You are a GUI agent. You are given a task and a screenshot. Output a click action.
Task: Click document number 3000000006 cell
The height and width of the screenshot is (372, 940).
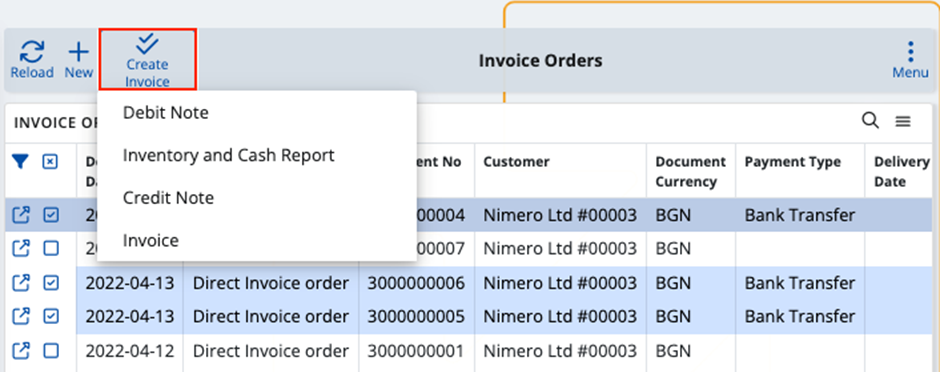click(x=417, y=283)
